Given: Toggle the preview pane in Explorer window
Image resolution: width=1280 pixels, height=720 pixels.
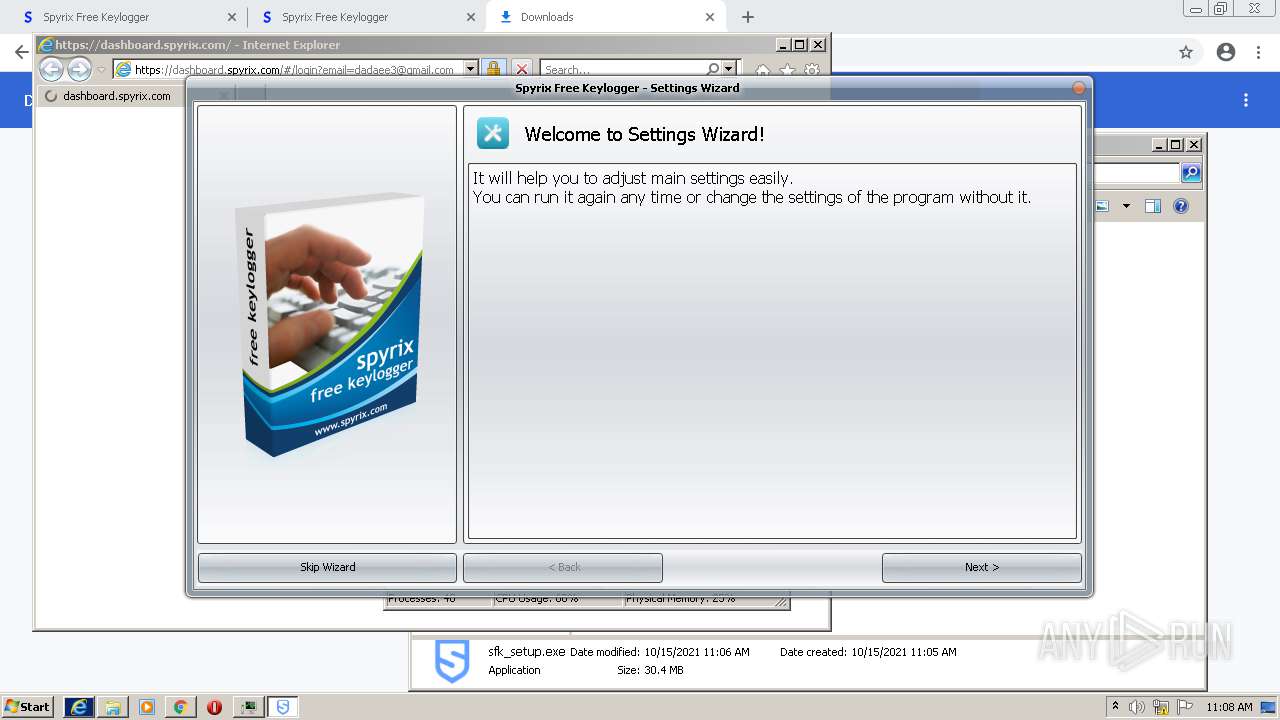Looking at the screenshot, I should click(1153, 206).
